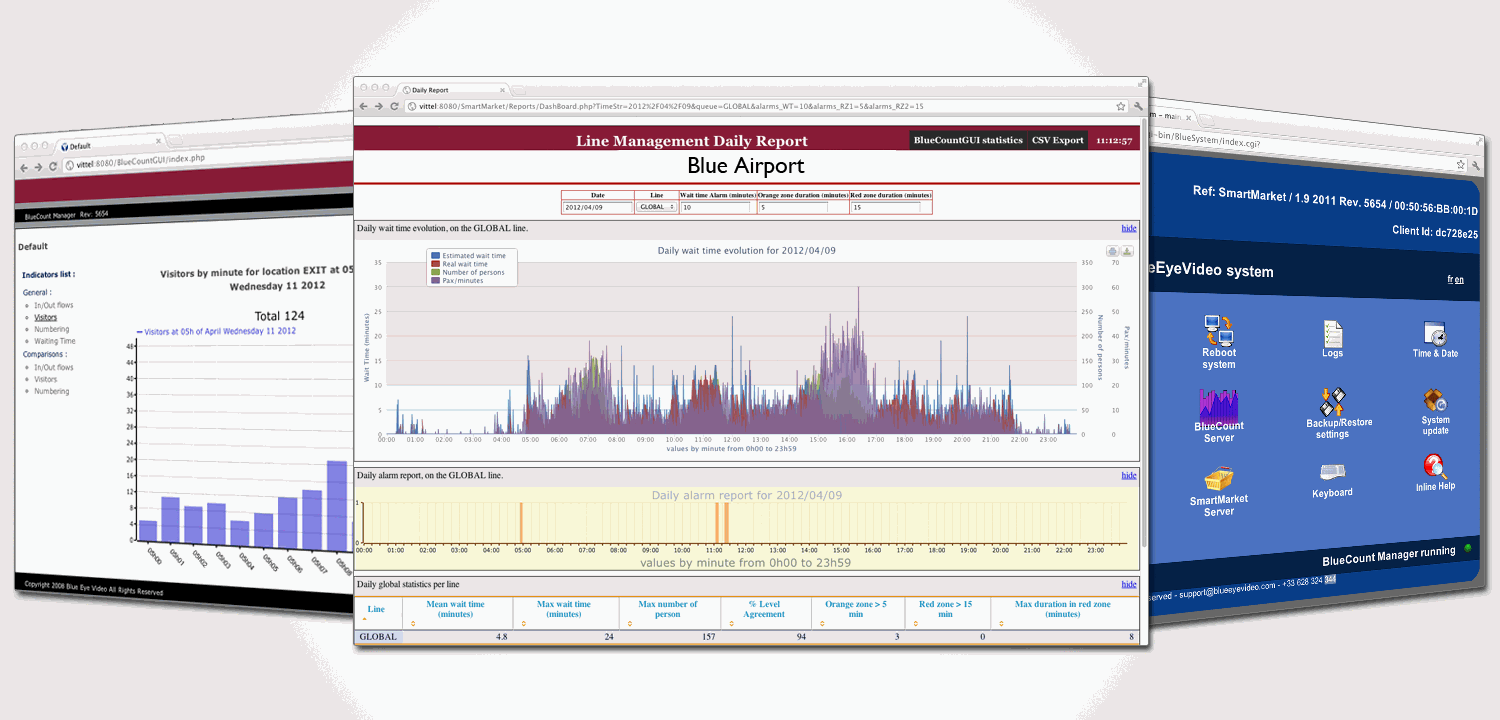
Task: Open Logs icon in BlueEyeVideo window
Action: coord(1332,333)
